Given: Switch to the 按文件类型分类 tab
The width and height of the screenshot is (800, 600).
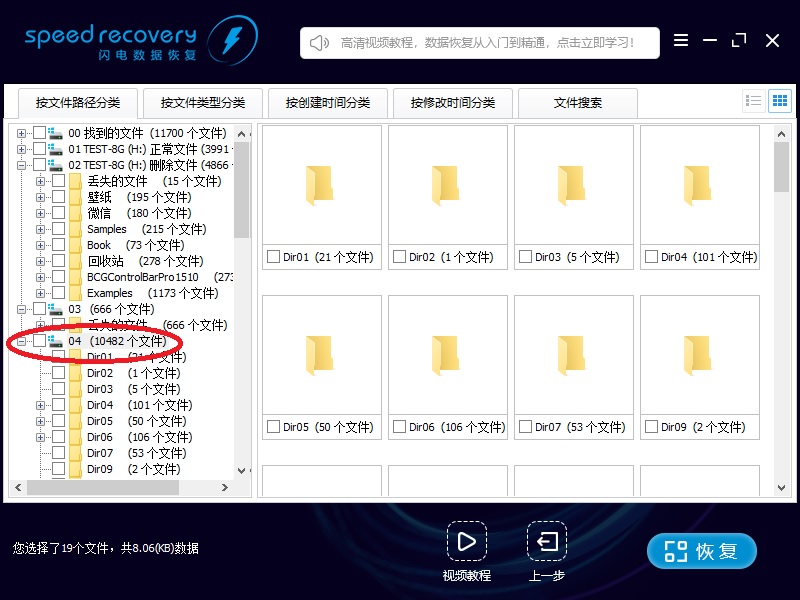Looking at the screenshot, I should (203, 103).
